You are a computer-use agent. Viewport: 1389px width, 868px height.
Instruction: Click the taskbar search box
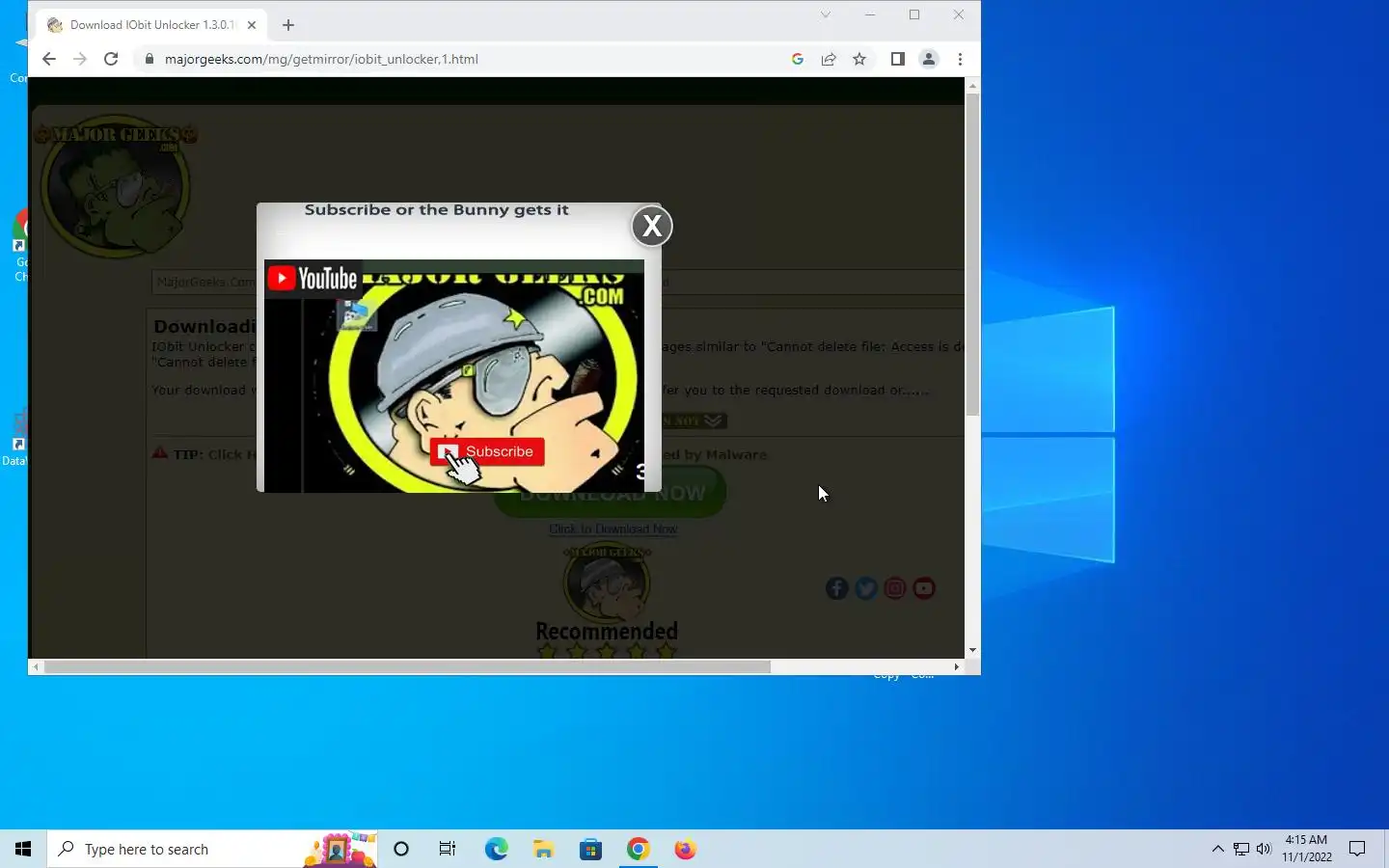[x=212, y=849]
